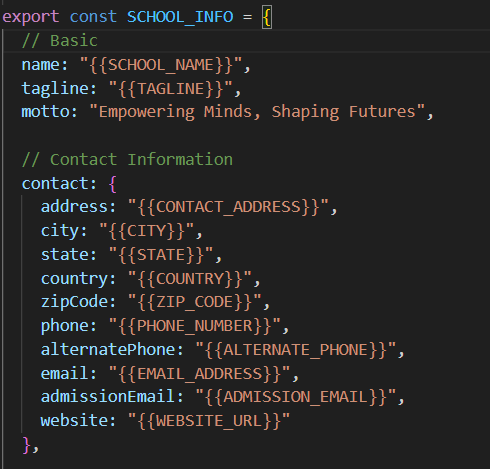Click the {{WEBSITE_URL}} placeholder

pyautogui.click(x=209, y=421)
